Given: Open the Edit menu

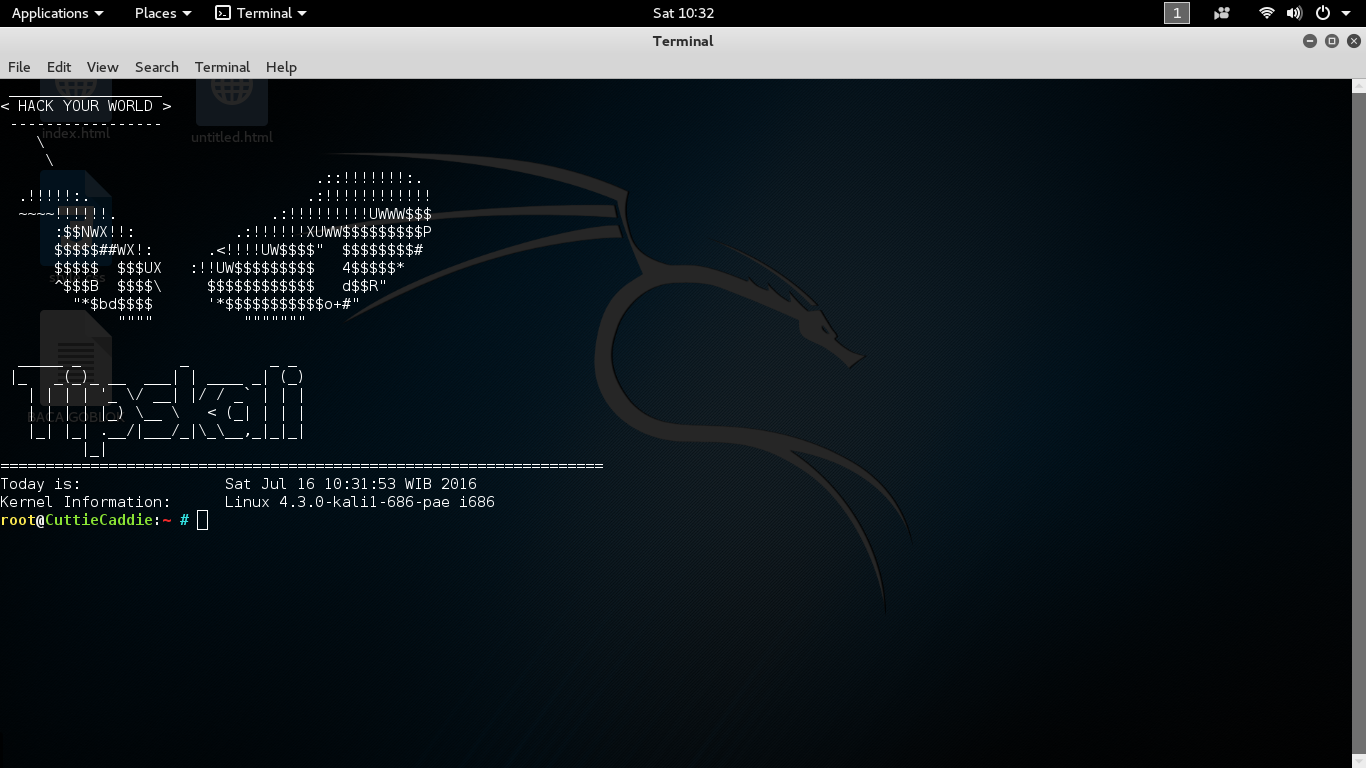Looking at the screenshot, I should (59, 67).
